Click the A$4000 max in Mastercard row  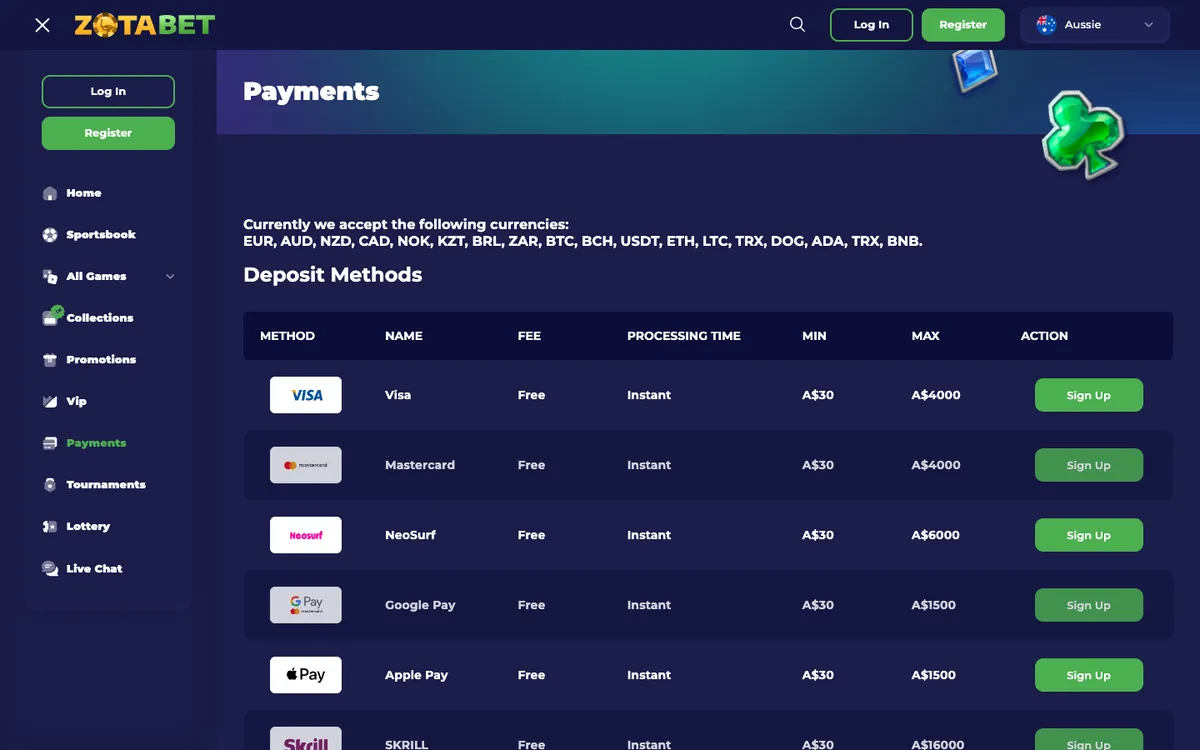pos(936,465)
